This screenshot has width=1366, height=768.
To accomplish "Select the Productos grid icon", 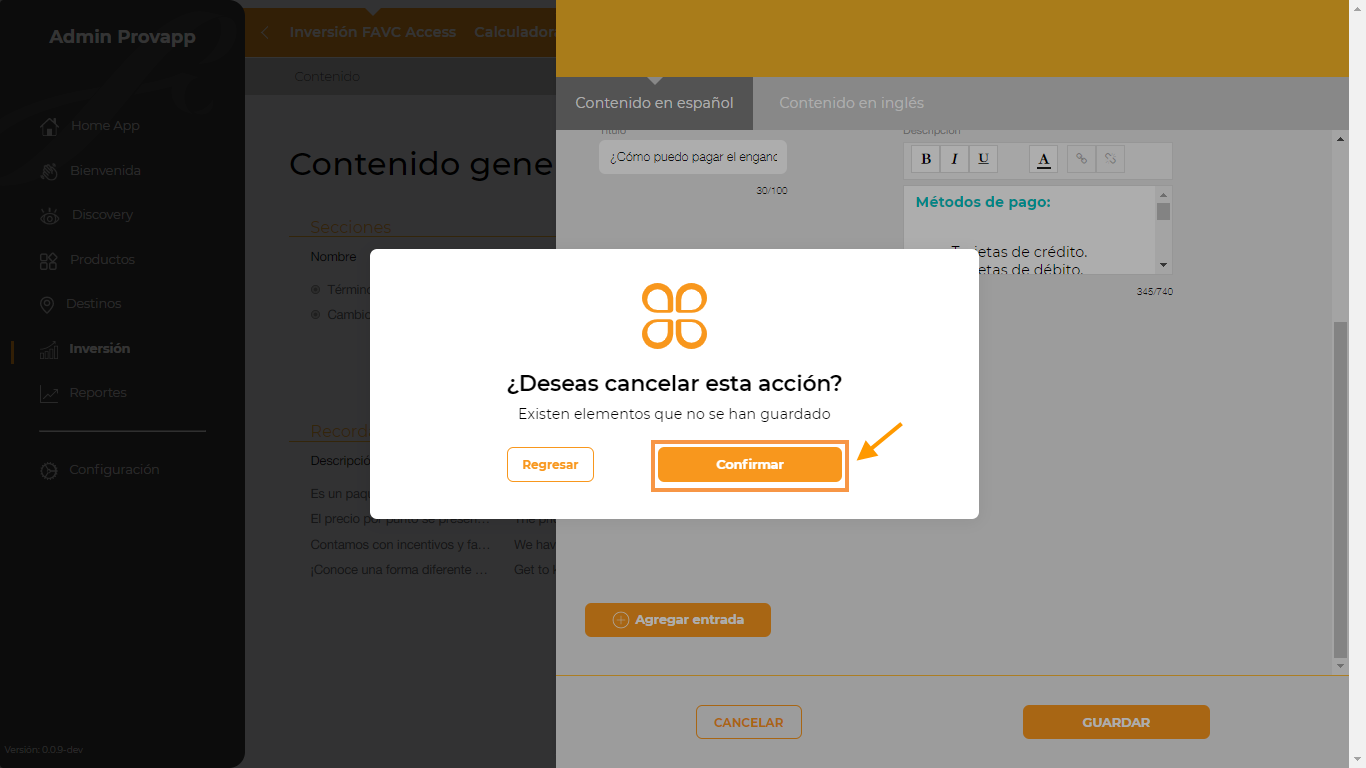I will pyautogui.click(x=48, y=260).
